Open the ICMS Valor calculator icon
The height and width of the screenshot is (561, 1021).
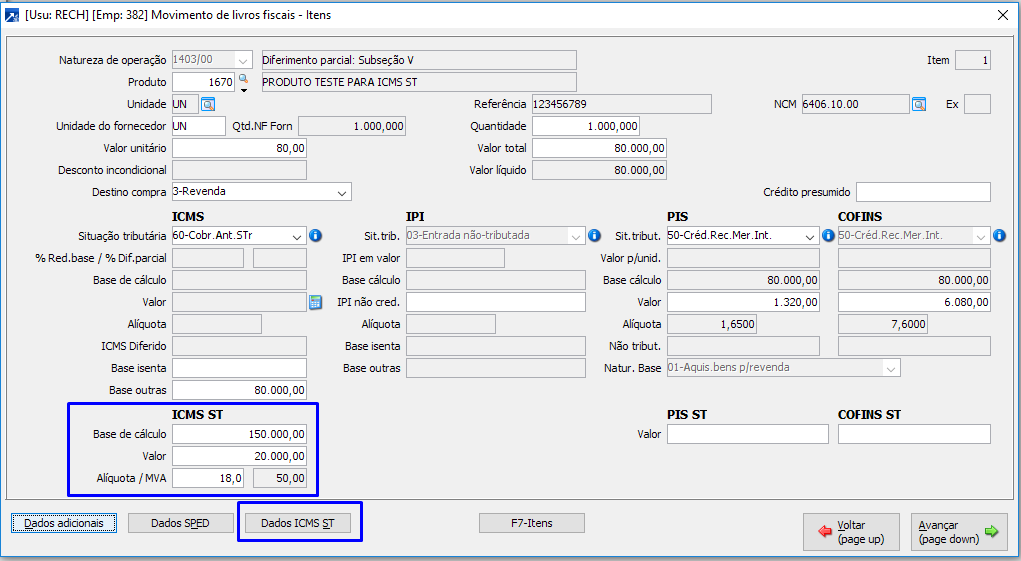(x=315, y=302)
